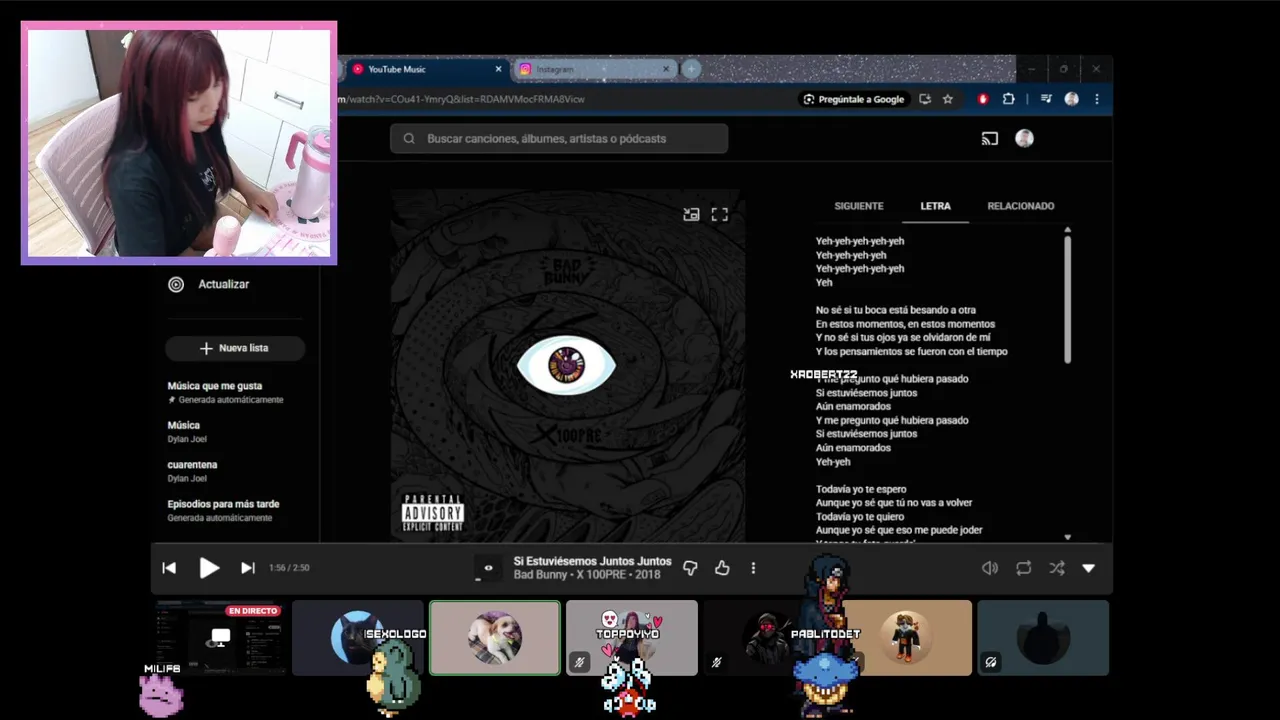Click the Parental Advisory label on cover
This screenshot has width=1280, height=720.
(433, 512)
